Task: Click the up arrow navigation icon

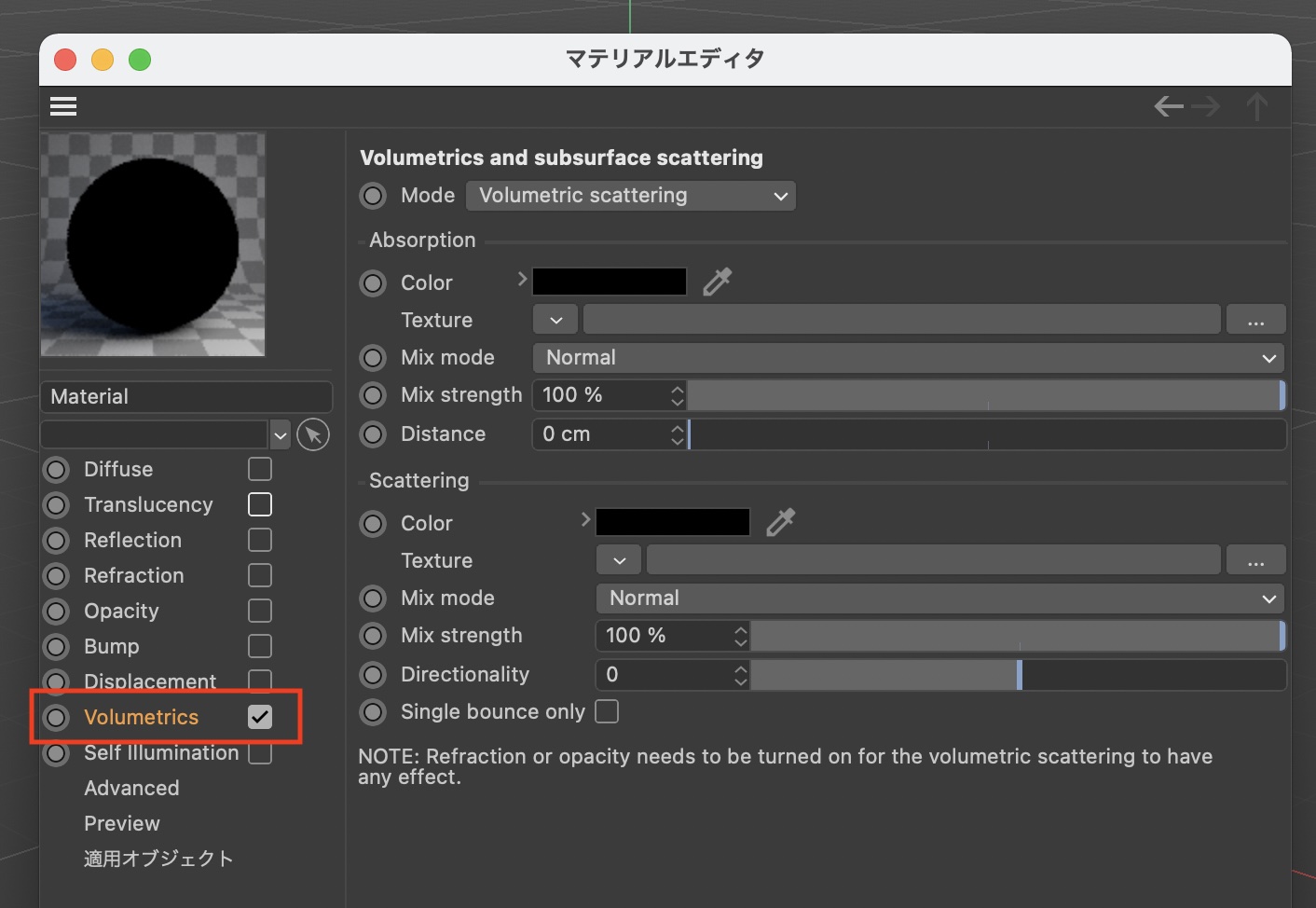Action: coord(1256,106)
